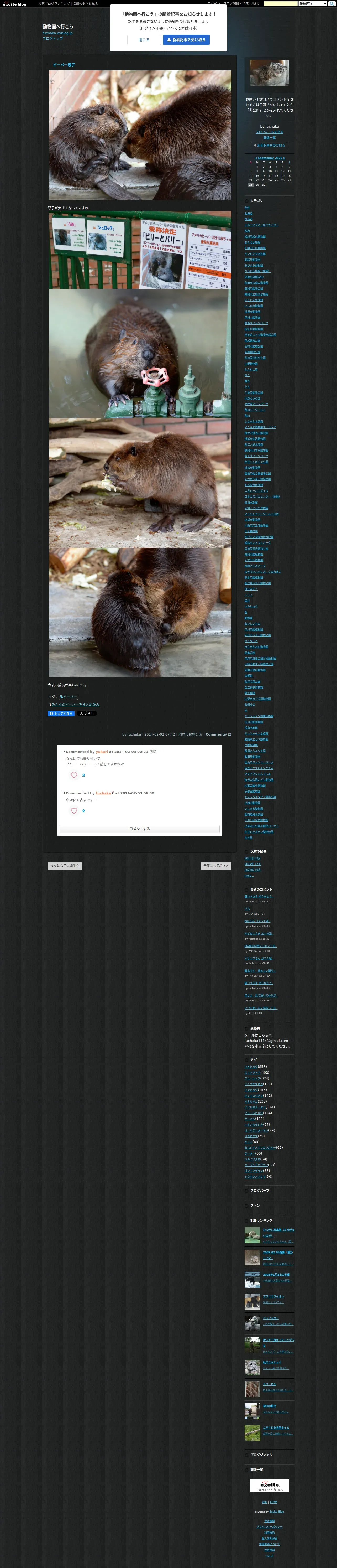The height and width of the screenshot is (1568, 337).
Task: Go to next post 千葉にも初雪
Action: tap(216, 866)
